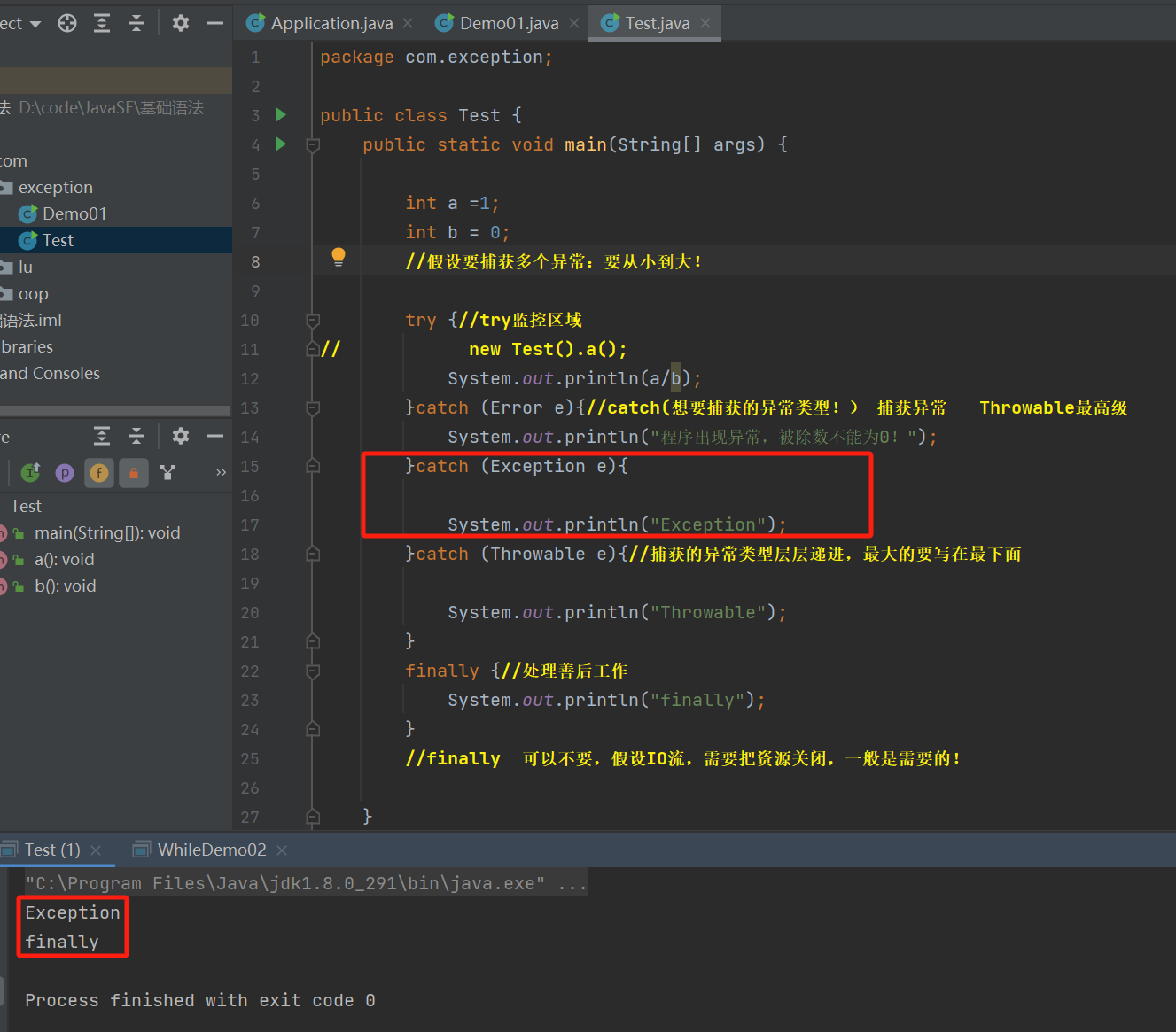Screen dimensions: 1176x1032
Task: Toggle Show Properties purple p button
Action: pos(65,473)
